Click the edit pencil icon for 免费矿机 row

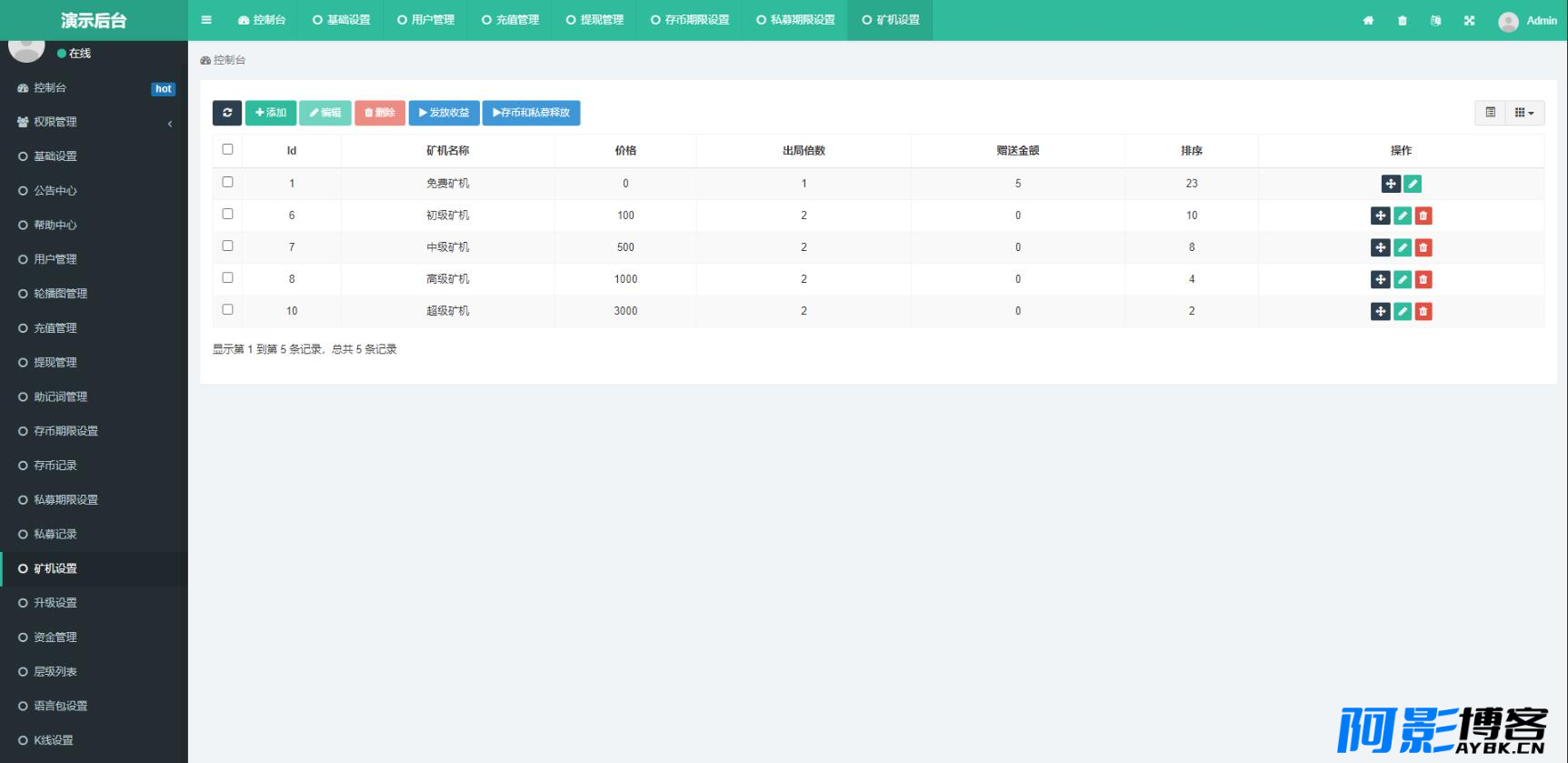point(1413,184)
